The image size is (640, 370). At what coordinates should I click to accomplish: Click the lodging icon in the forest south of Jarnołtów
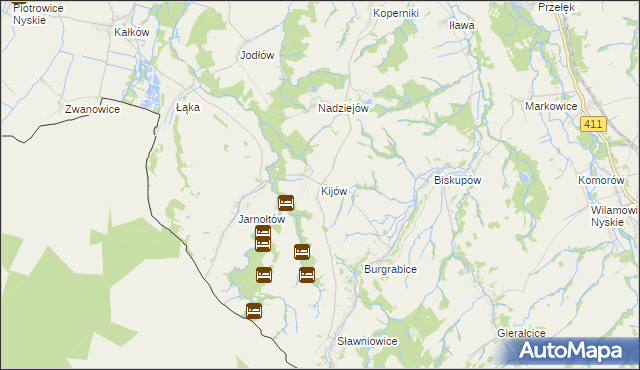pos(264,275)
